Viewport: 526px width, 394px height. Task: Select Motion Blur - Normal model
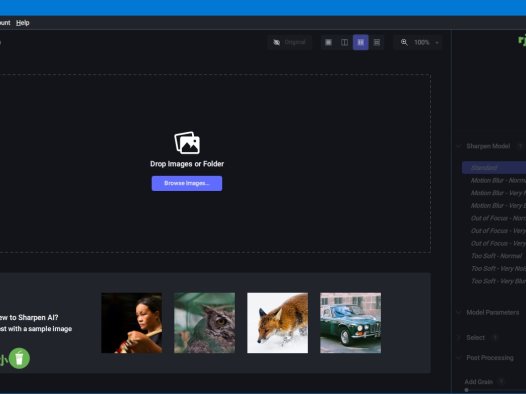(x=498, y=180)
